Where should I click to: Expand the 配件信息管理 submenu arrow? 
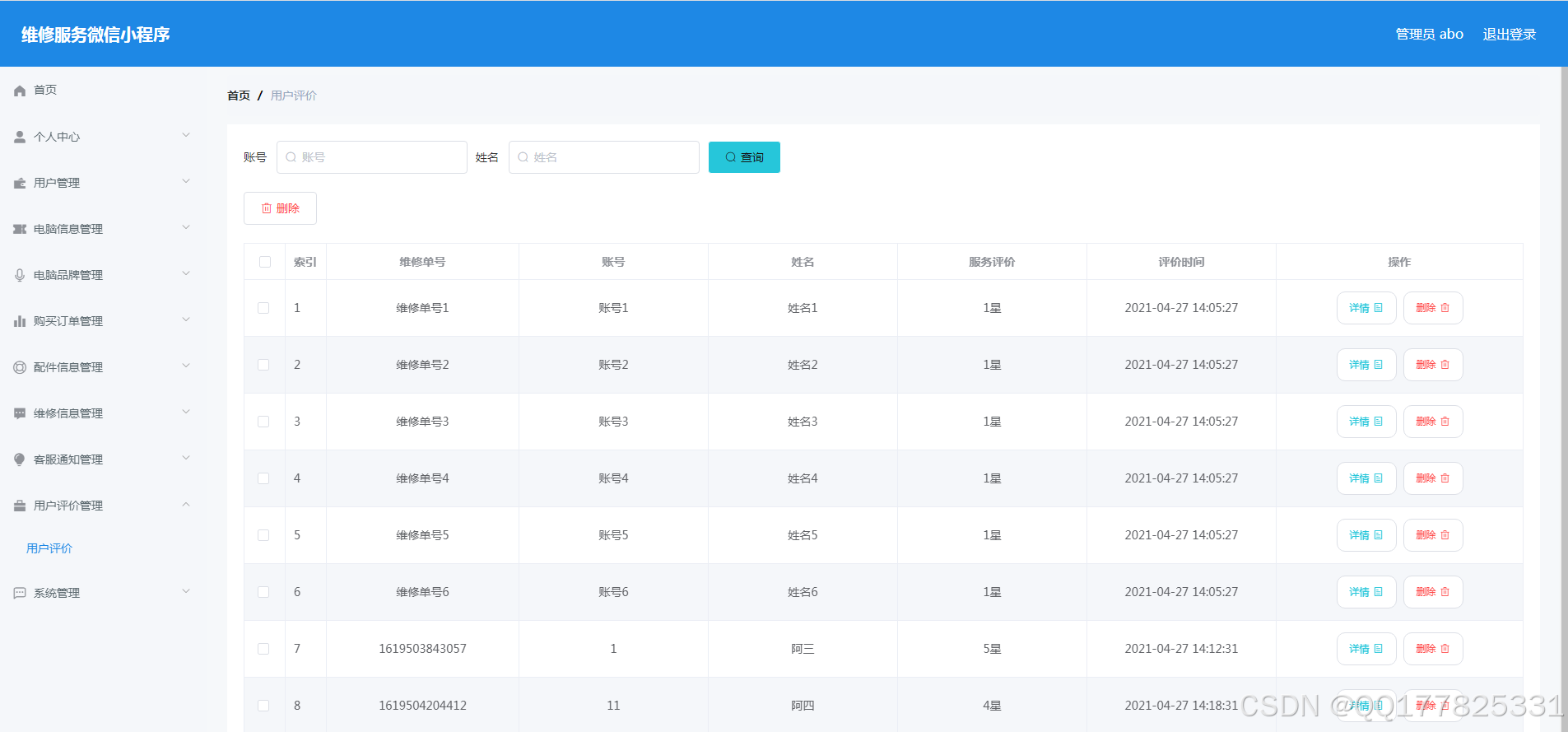(186, 366)
